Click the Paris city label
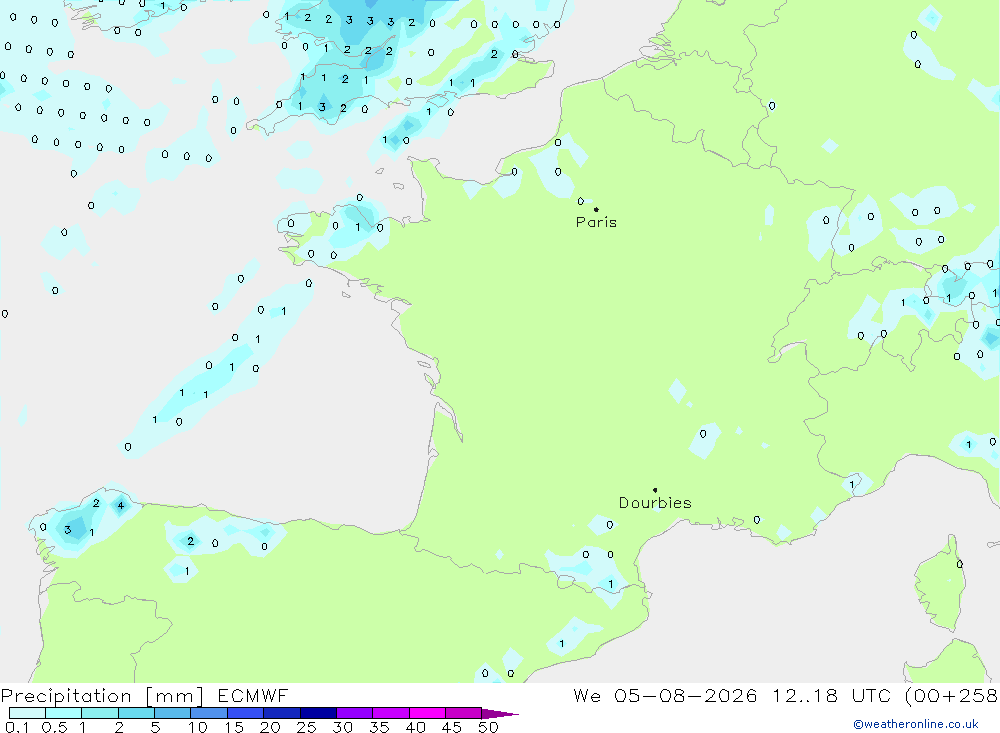This screenshot has height=733, width=1000. [596, 222]
